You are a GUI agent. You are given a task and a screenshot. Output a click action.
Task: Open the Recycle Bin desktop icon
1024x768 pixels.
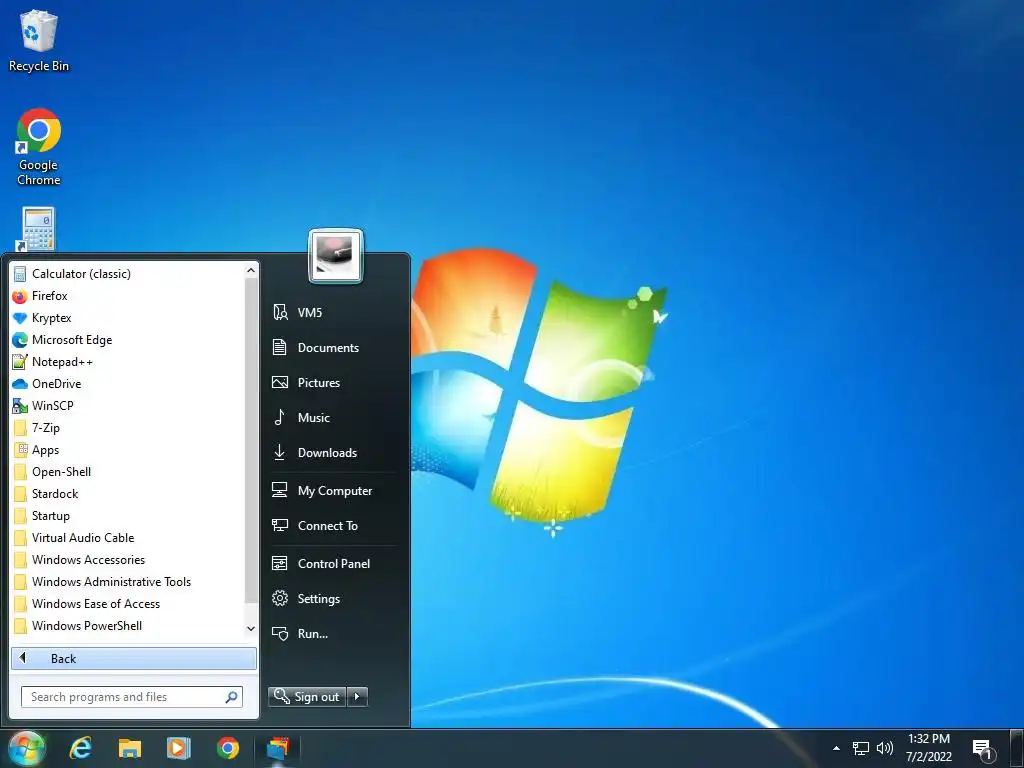tap(39, 40)
